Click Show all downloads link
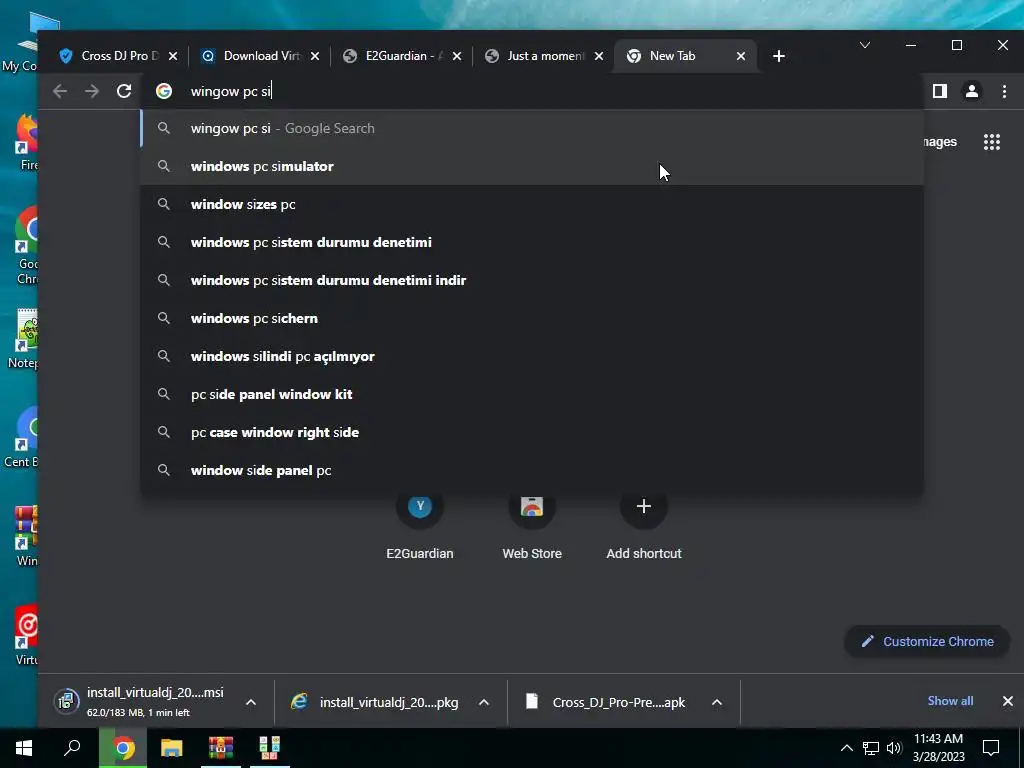This screenshot has width=1024, height=768. point(950,701)
